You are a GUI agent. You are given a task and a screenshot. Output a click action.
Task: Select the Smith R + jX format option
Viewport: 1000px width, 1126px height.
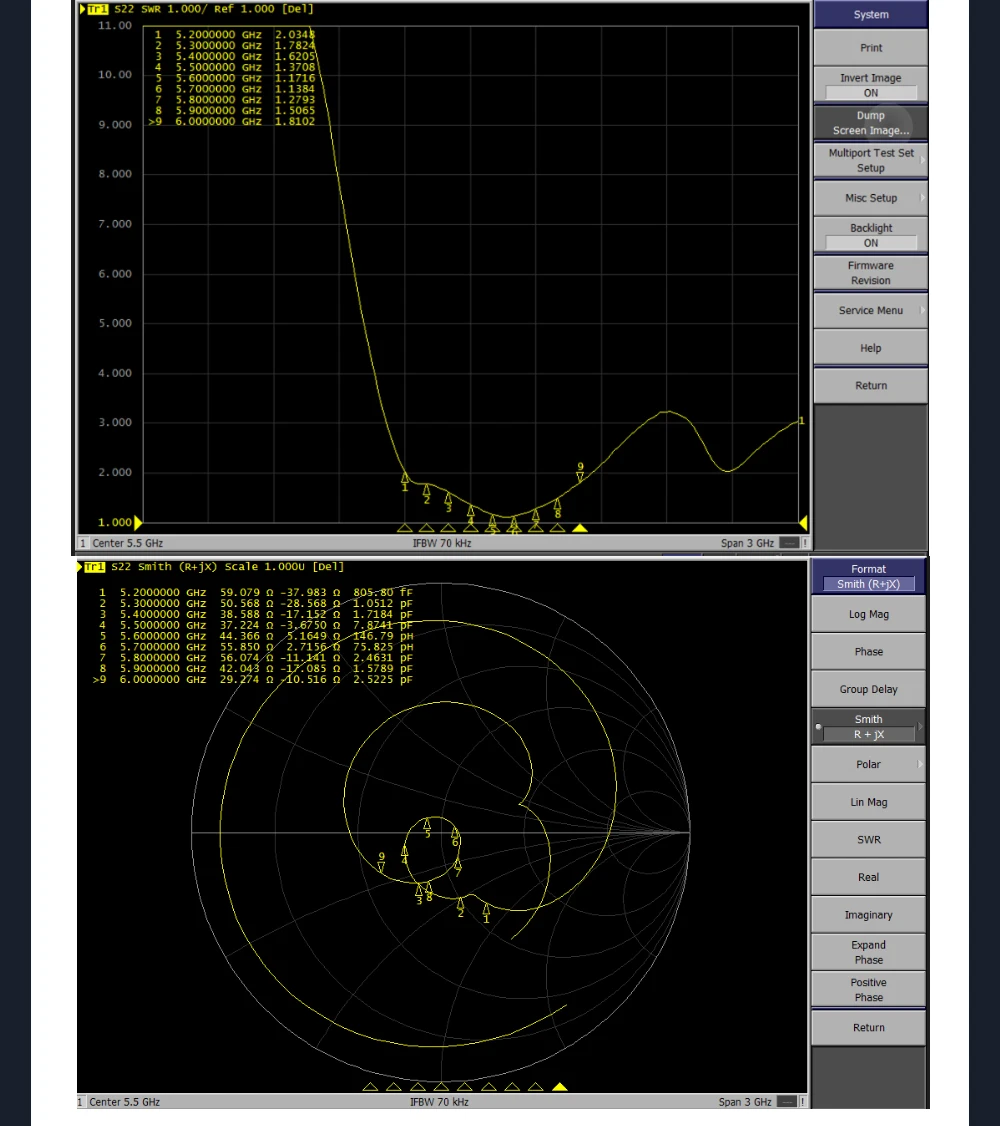coord(869,727)
